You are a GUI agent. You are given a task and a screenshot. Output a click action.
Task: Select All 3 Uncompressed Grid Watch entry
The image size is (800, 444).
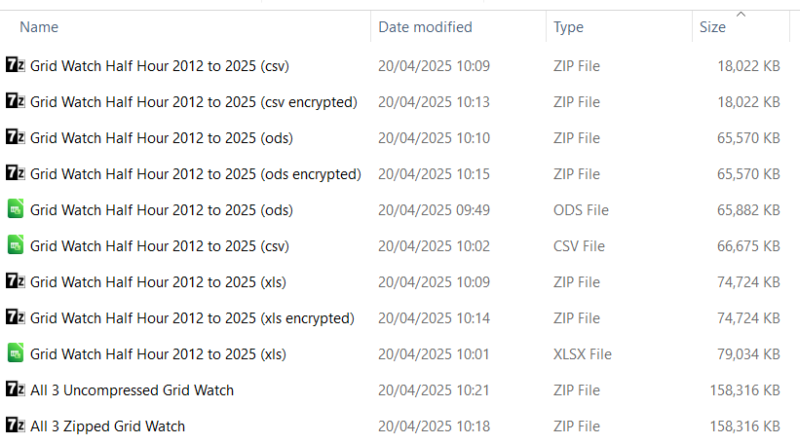[x=132, y=390]
